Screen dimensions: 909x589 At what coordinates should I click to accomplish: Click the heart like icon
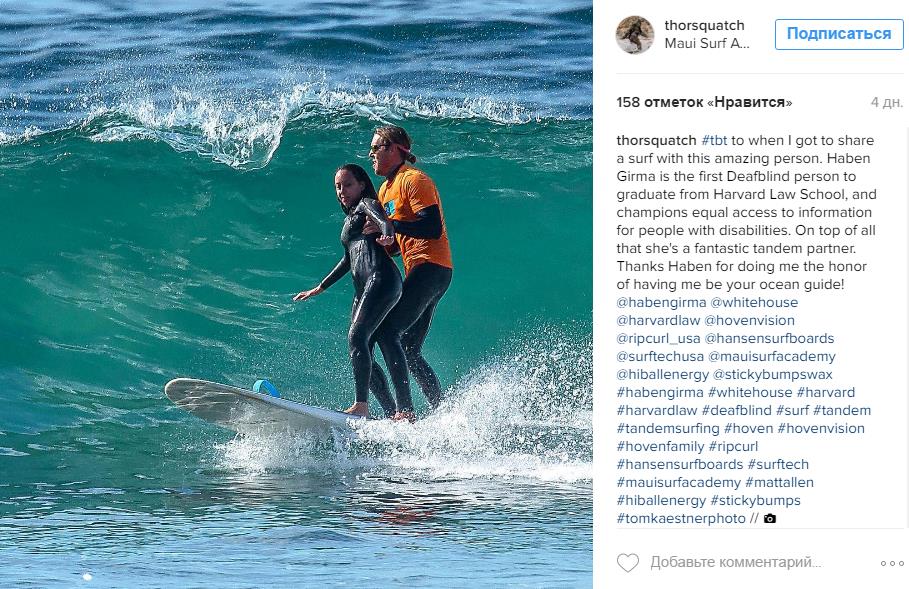click(627, 562)
